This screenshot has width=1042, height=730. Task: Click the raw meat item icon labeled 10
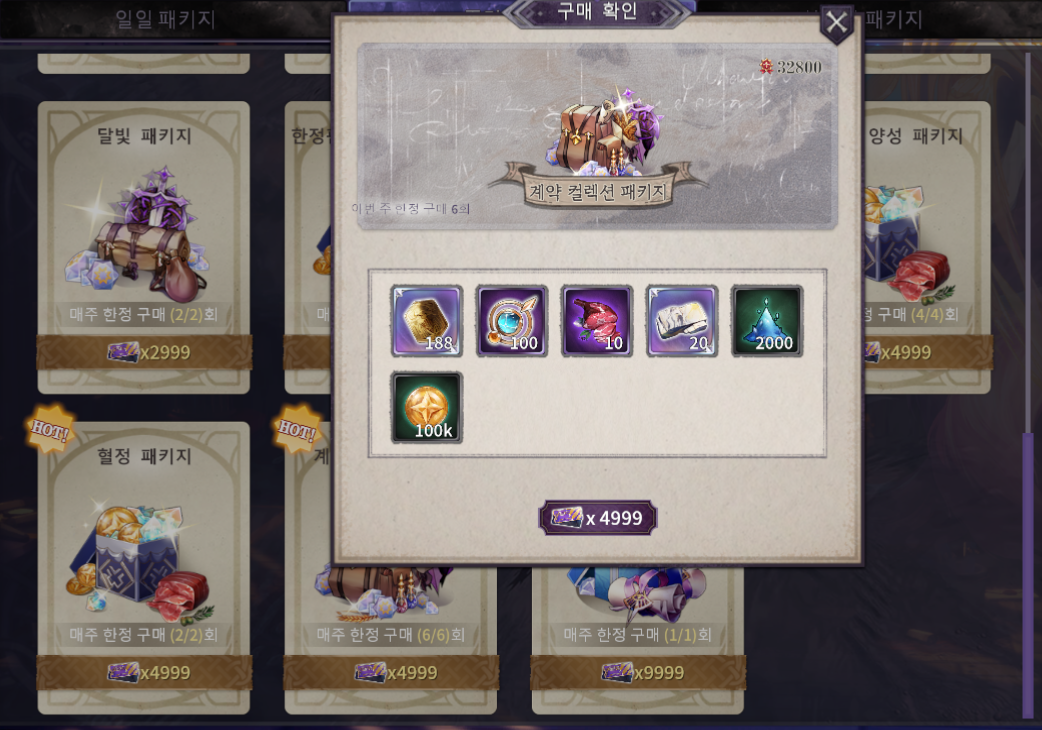(597, 321)
